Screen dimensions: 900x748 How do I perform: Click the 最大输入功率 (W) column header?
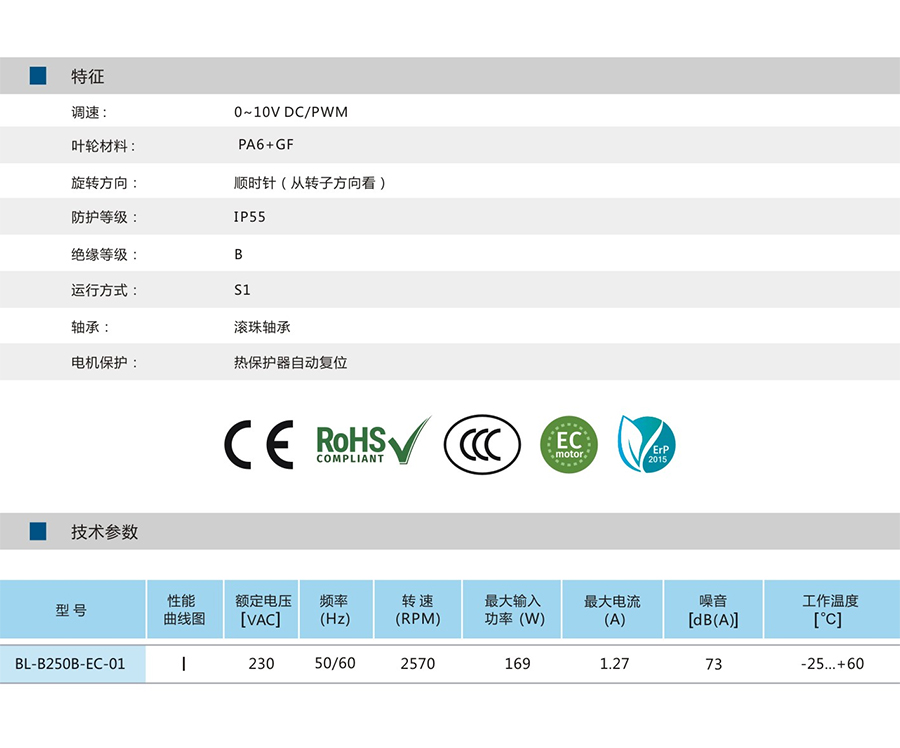pyautogui.click(x=513, y=610)
